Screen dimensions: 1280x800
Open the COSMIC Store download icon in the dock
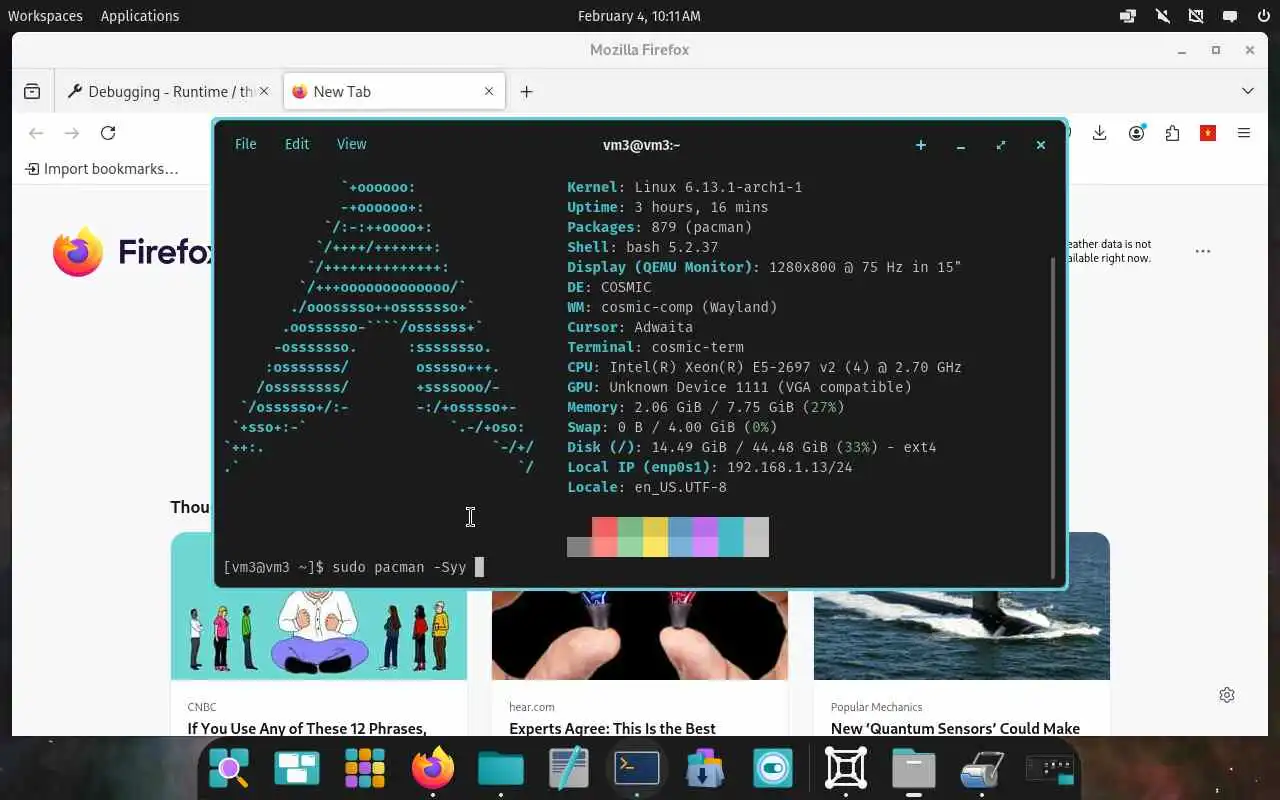[705, 768]
